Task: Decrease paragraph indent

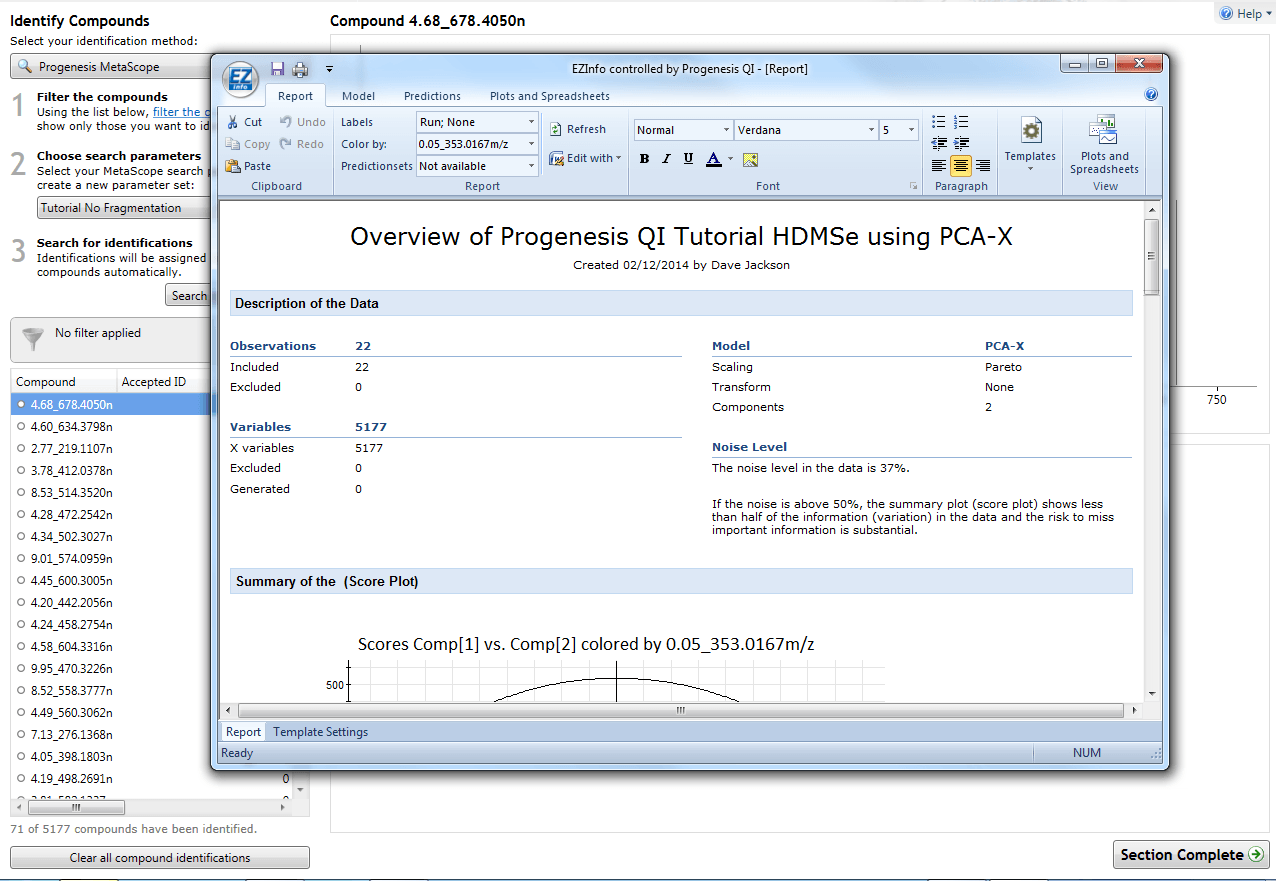Action: tap(938, 143)
